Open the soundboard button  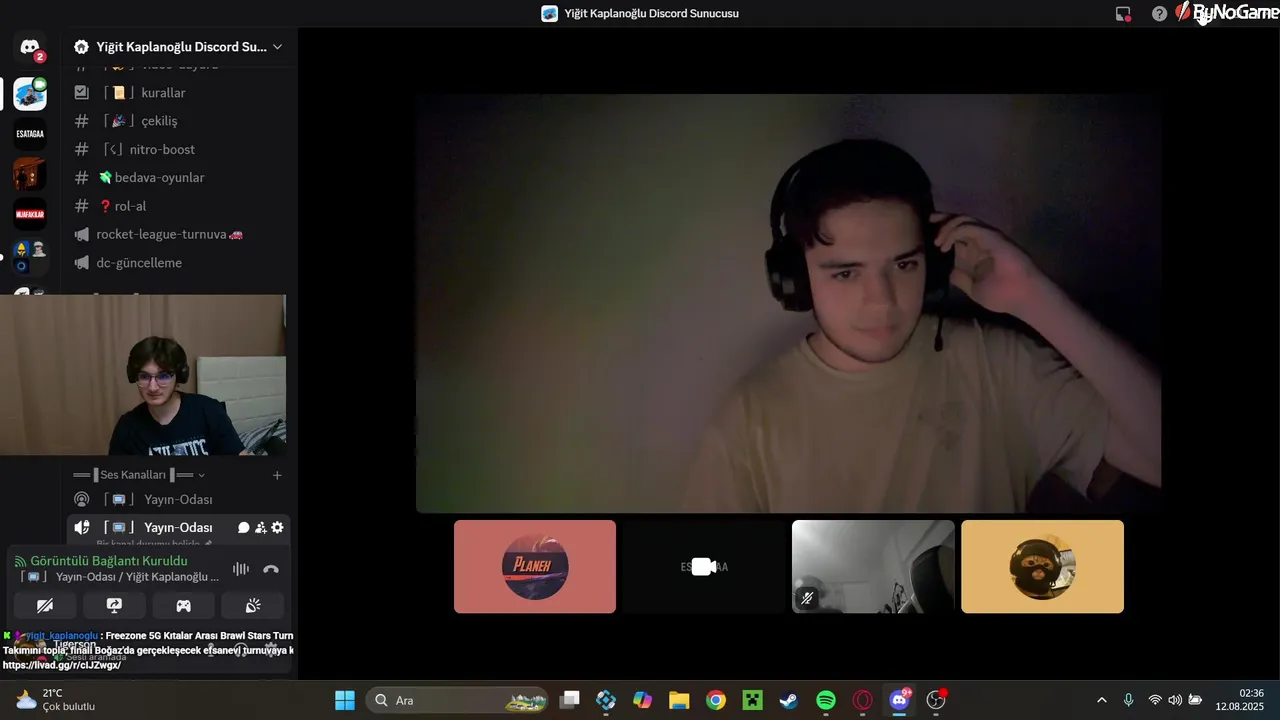click(x=253, y=605)
